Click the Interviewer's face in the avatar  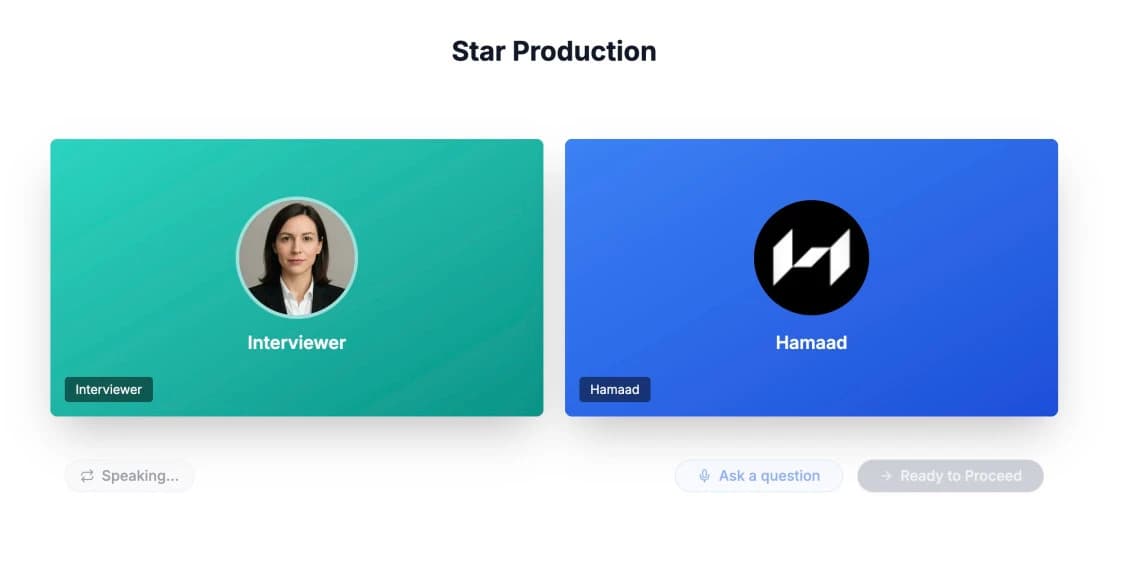point(298,247)
